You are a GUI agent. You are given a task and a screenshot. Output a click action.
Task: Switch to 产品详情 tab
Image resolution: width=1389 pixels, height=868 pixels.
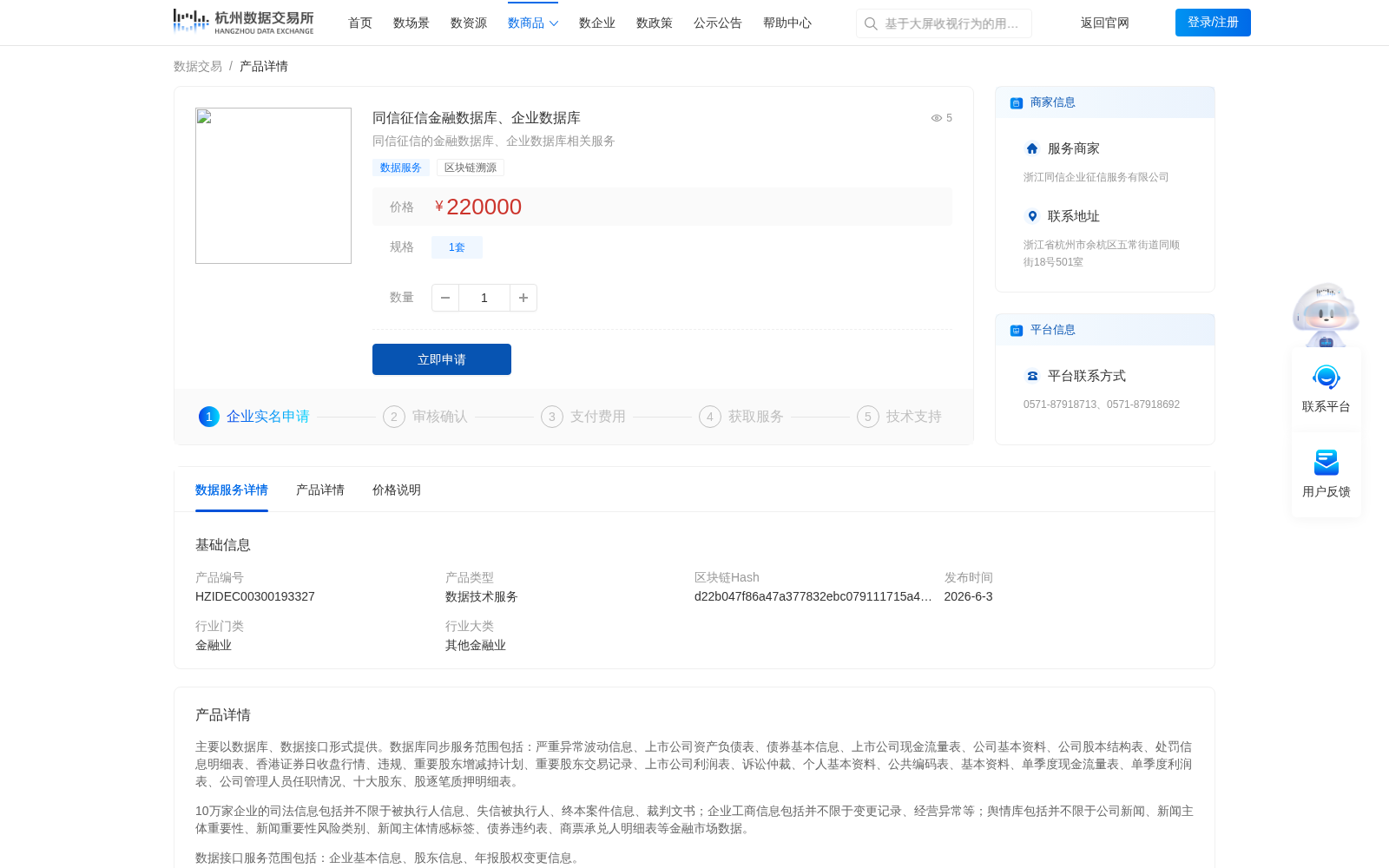(320, 490)
